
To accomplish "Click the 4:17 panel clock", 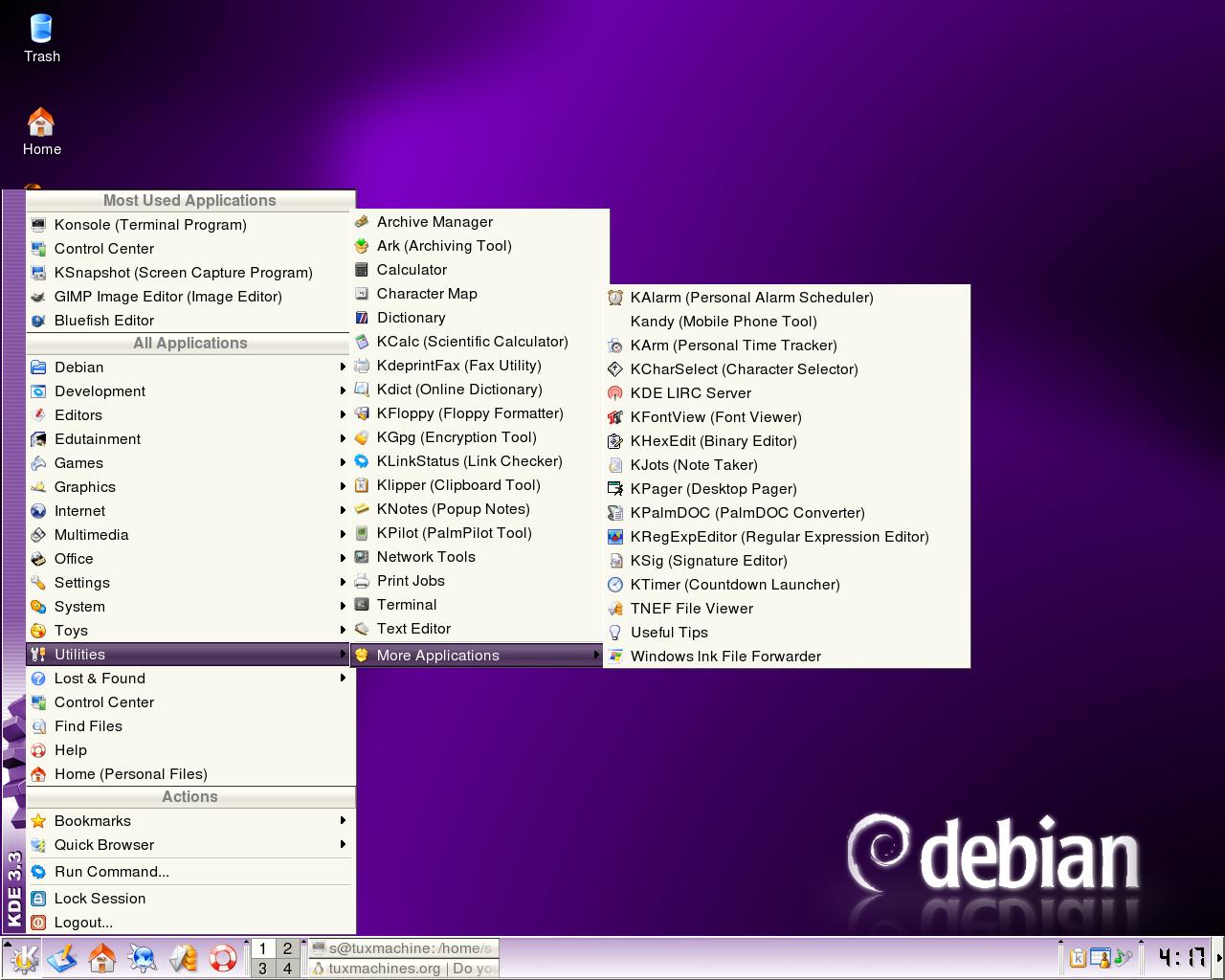I will coord(1180,958).
